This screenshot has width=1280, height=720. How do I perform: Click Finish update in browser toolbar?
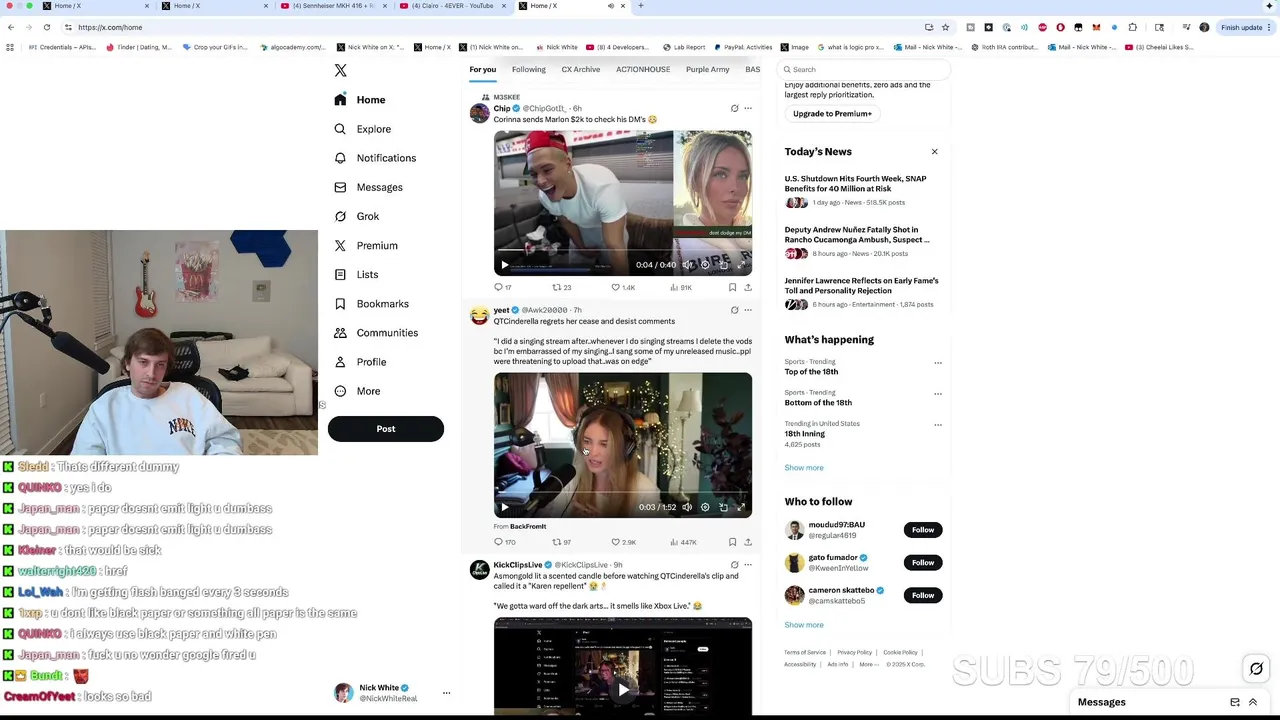1246,27
